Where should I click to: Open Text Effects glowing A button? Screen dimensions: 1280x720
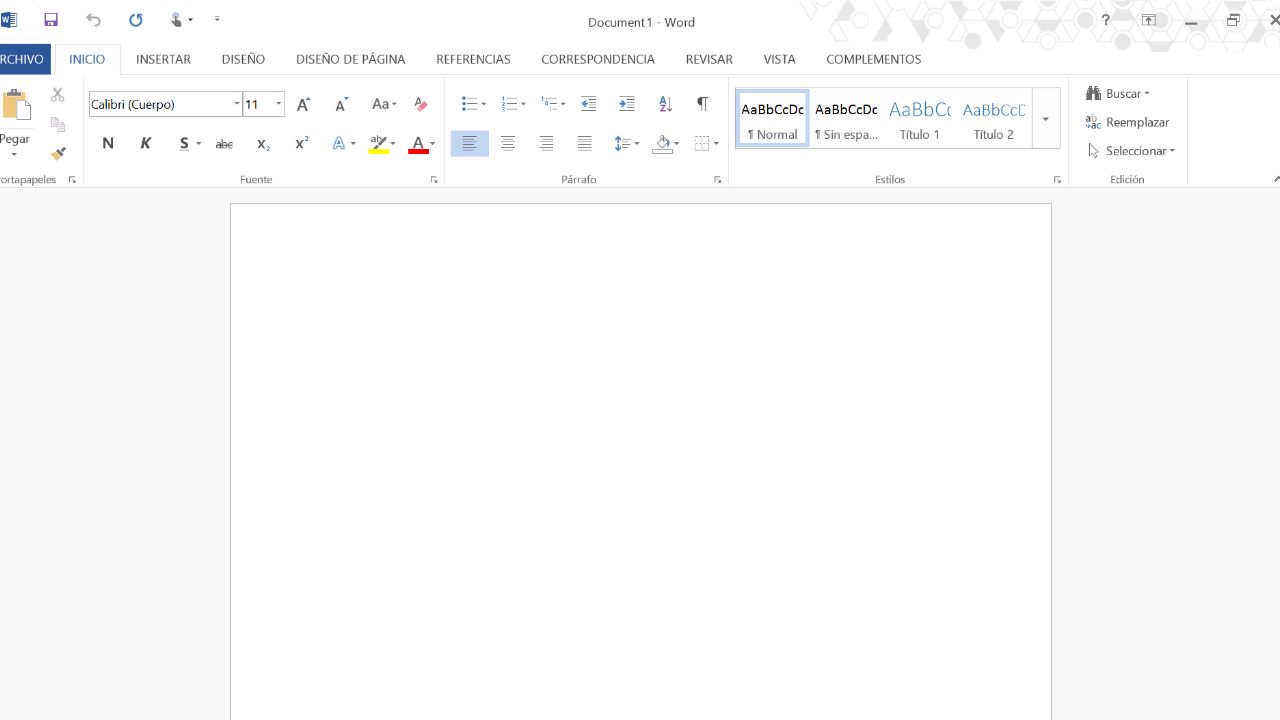click(339, 143)
